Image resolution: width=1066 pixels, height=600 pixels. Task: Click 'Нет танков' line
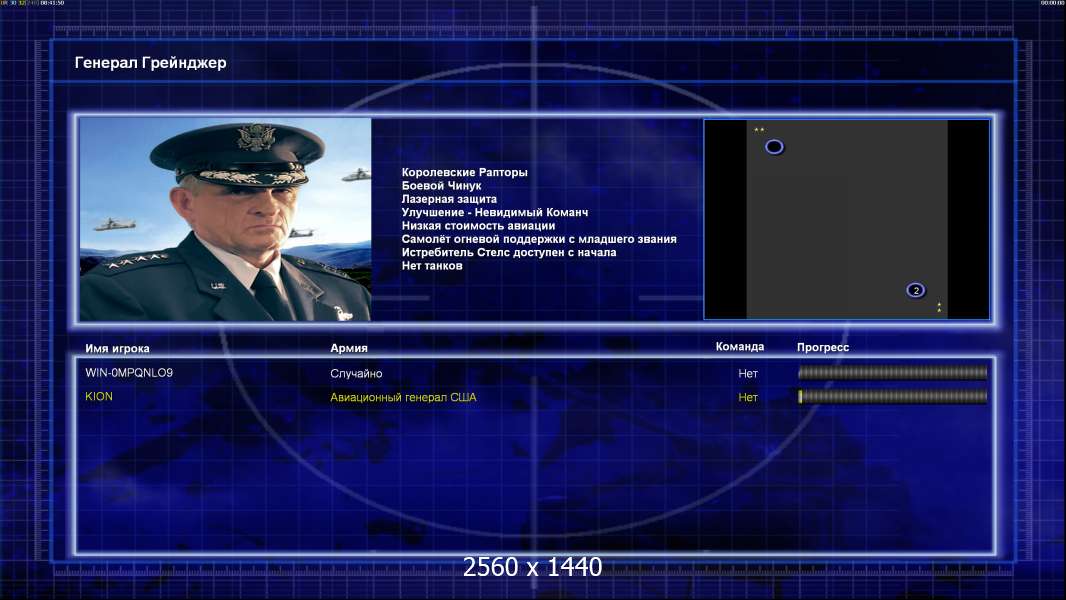[x=432, y=266]
